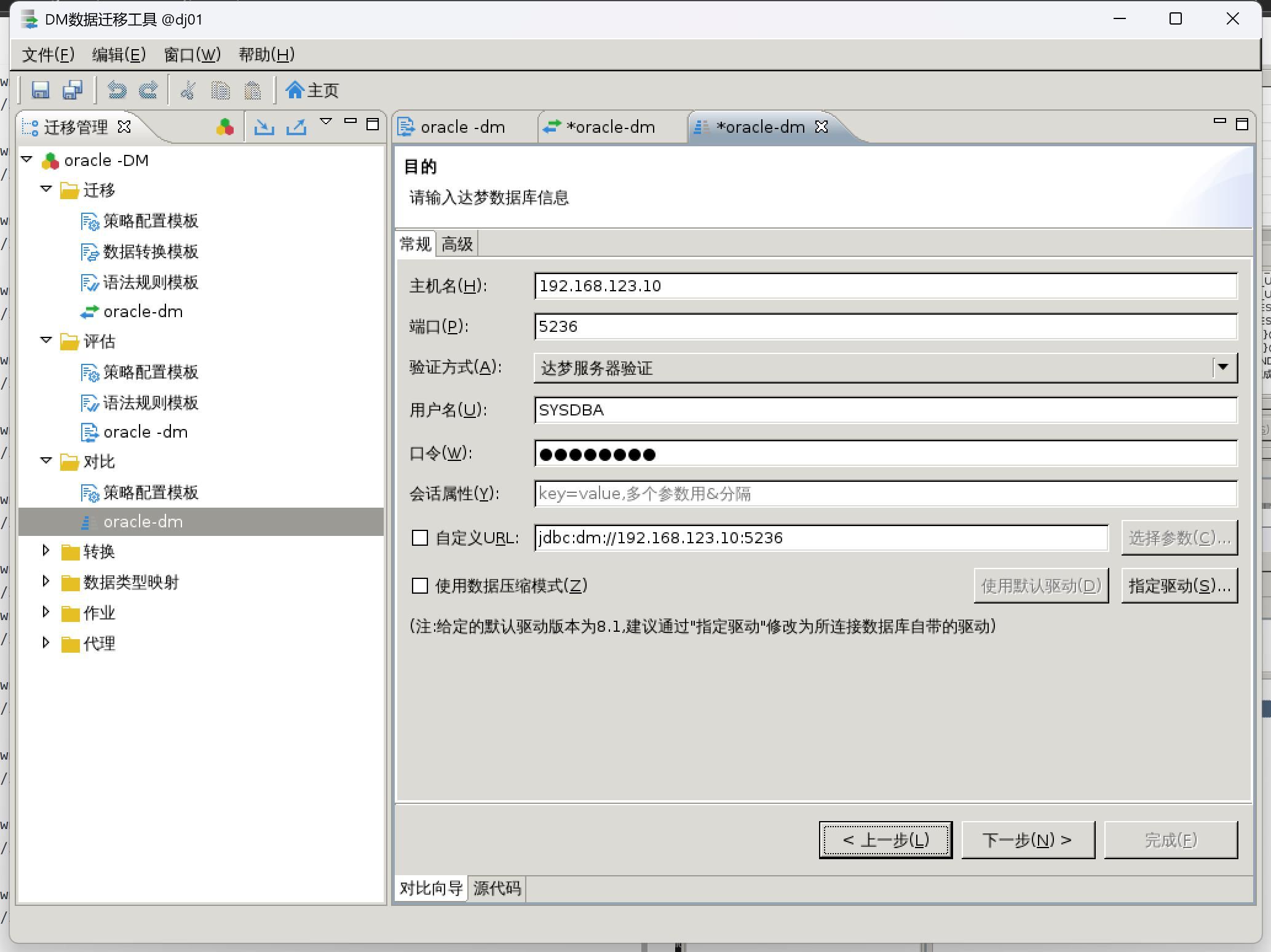Screen dimensions: 1271x952
Task: Switch to the 源代码 bottom tab
Action: (497, 888)
